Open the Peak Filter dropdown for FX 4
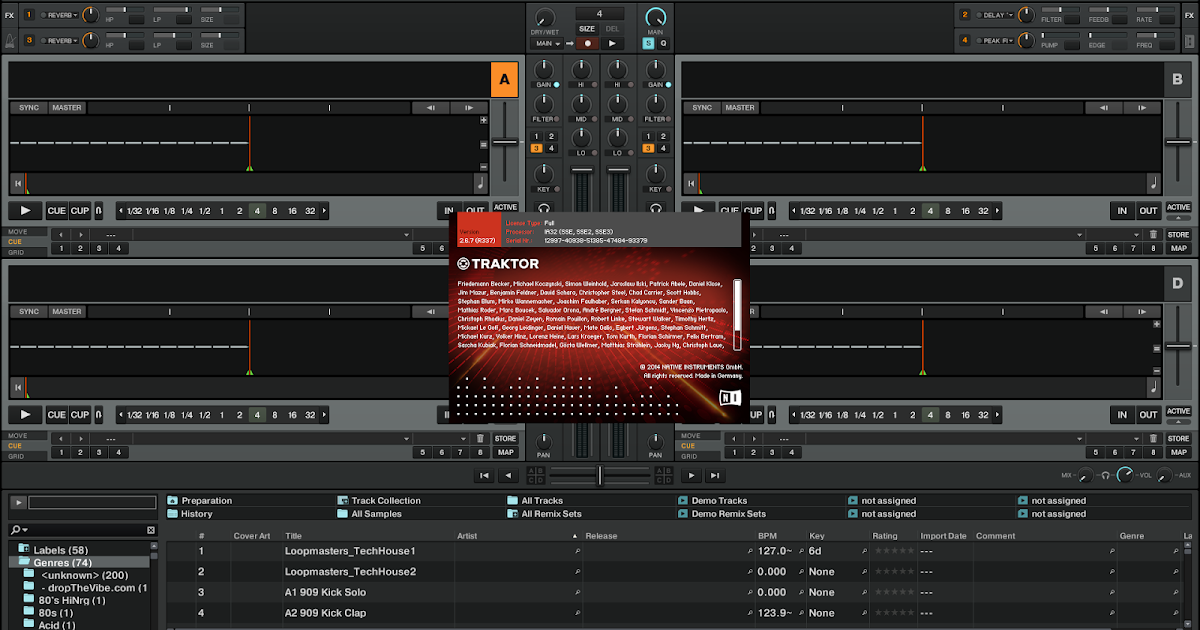The width and height of the screenshot is (1200, 630). point(996,40)
